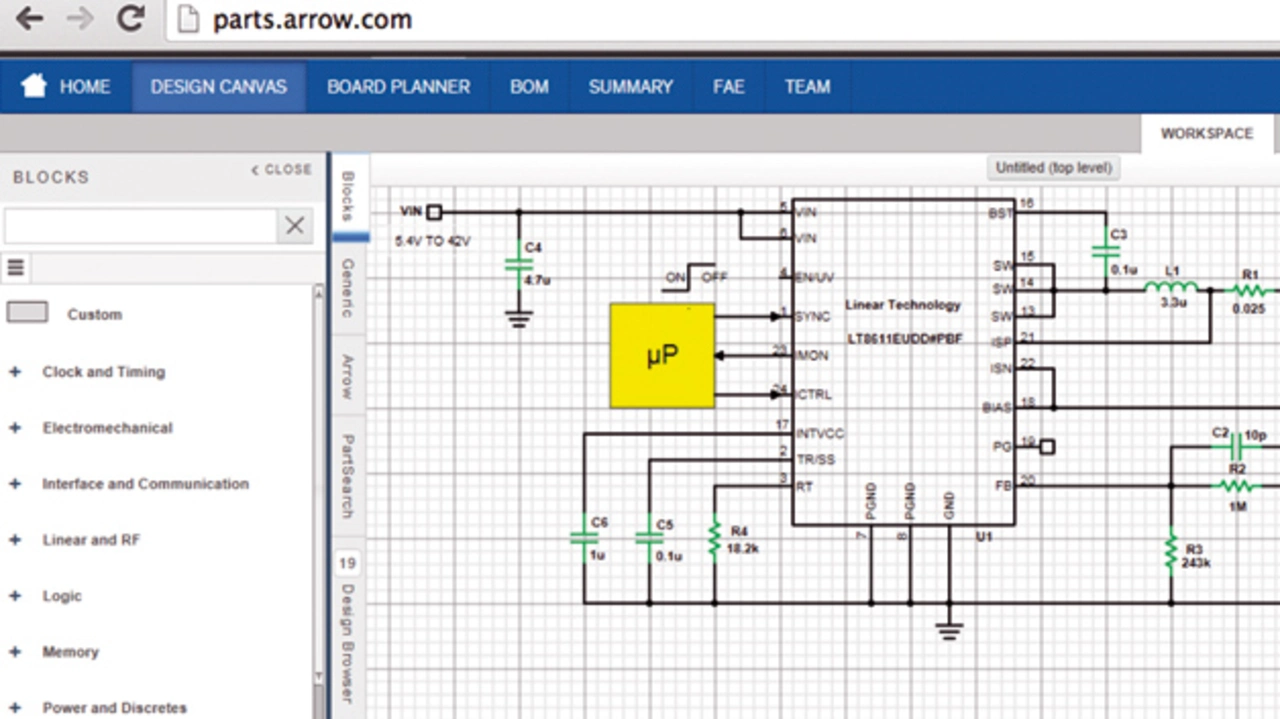Select resistor R2 on the schematic
Image resolution: width=1280 pixels, height=719 pixels.
pos(1237,486)
